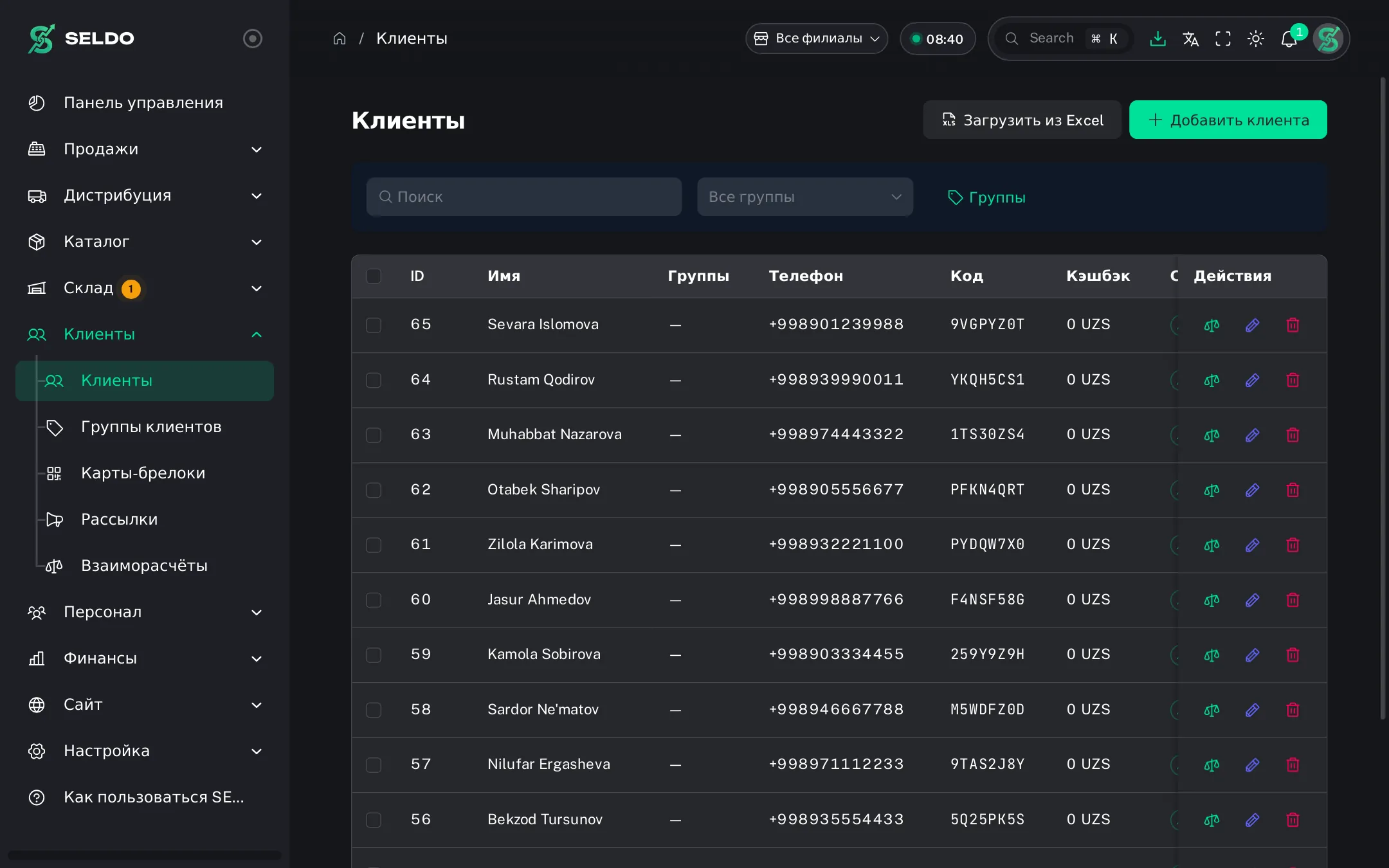Toggle fullscreen mode icon
The height and width of the screenshot is (868, 1389).
pos(1223,39)
